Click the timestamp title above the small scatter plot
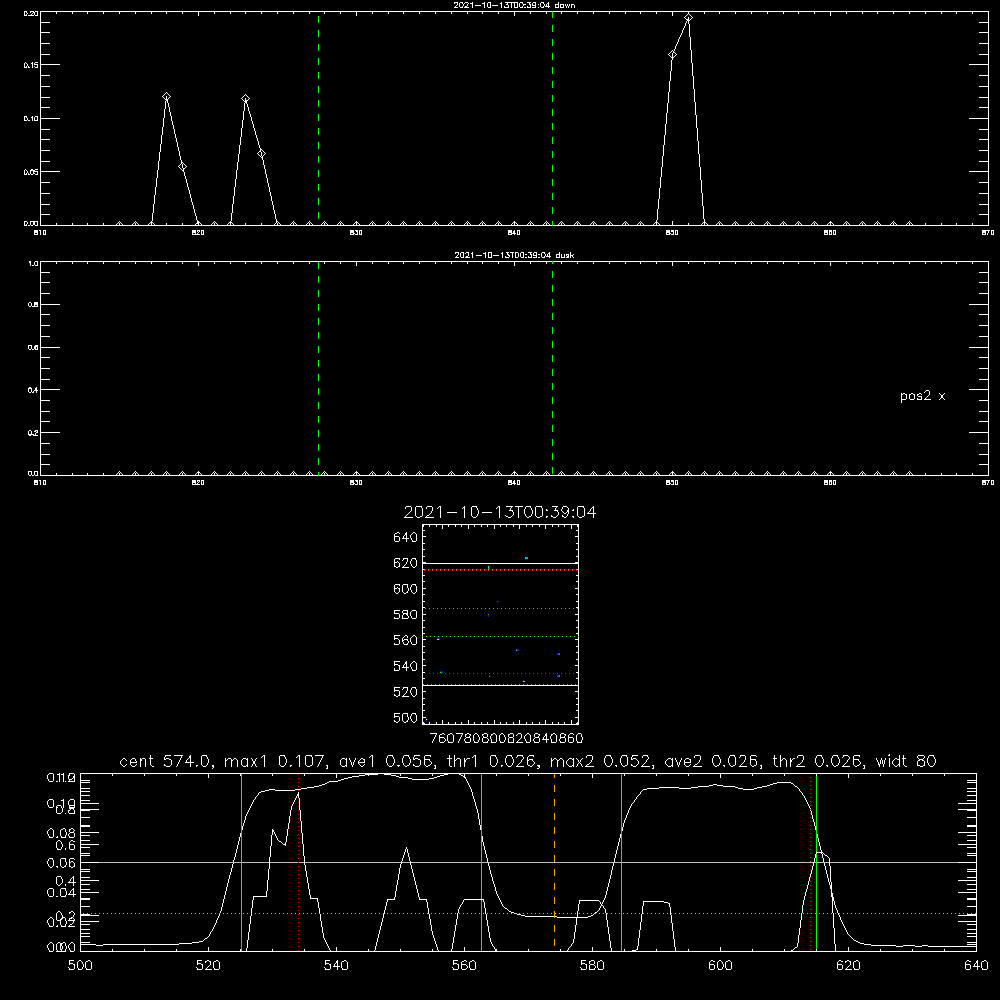This screenshot has height=1000, width=1000. pos(500,512)
